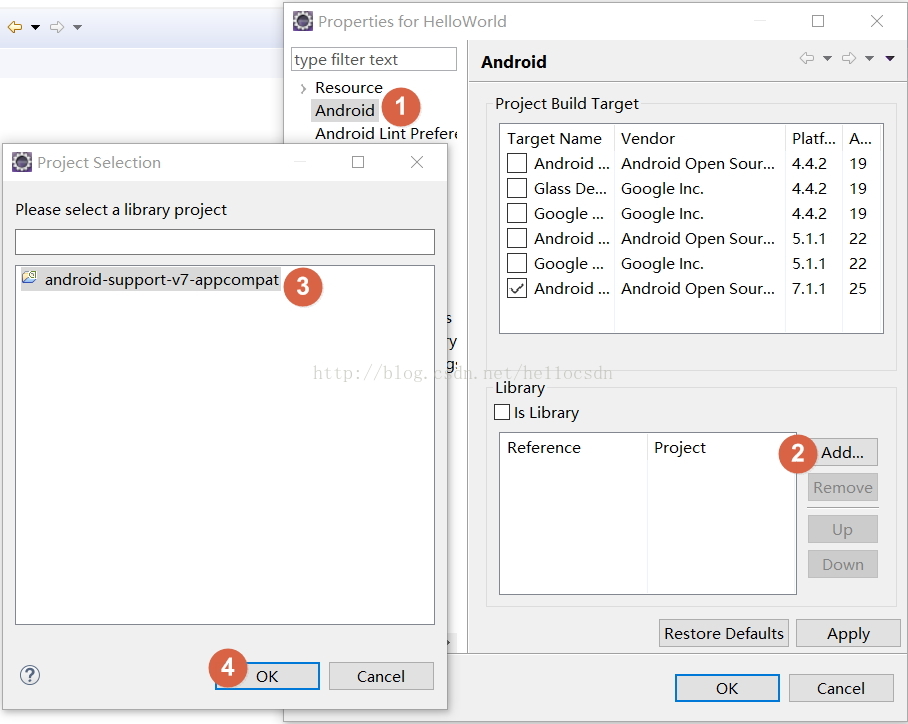The width and height of the screenshot is (908, 724).
Task: Open forward history dropdown in main toolbar
Action: click(78, 27)
